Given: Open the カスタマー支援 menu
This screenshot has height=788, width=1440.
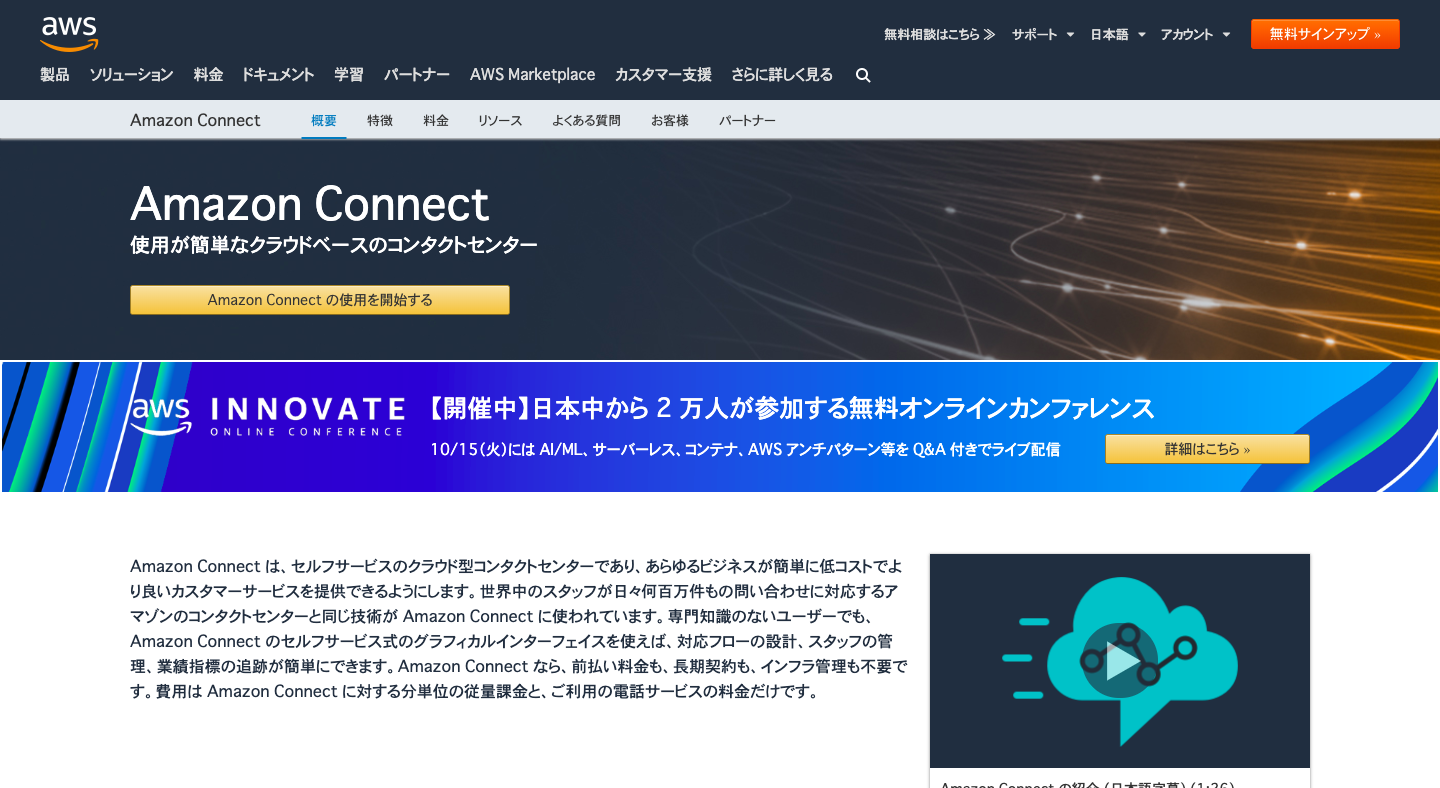Looking at the screenshot, I should 663,75.
